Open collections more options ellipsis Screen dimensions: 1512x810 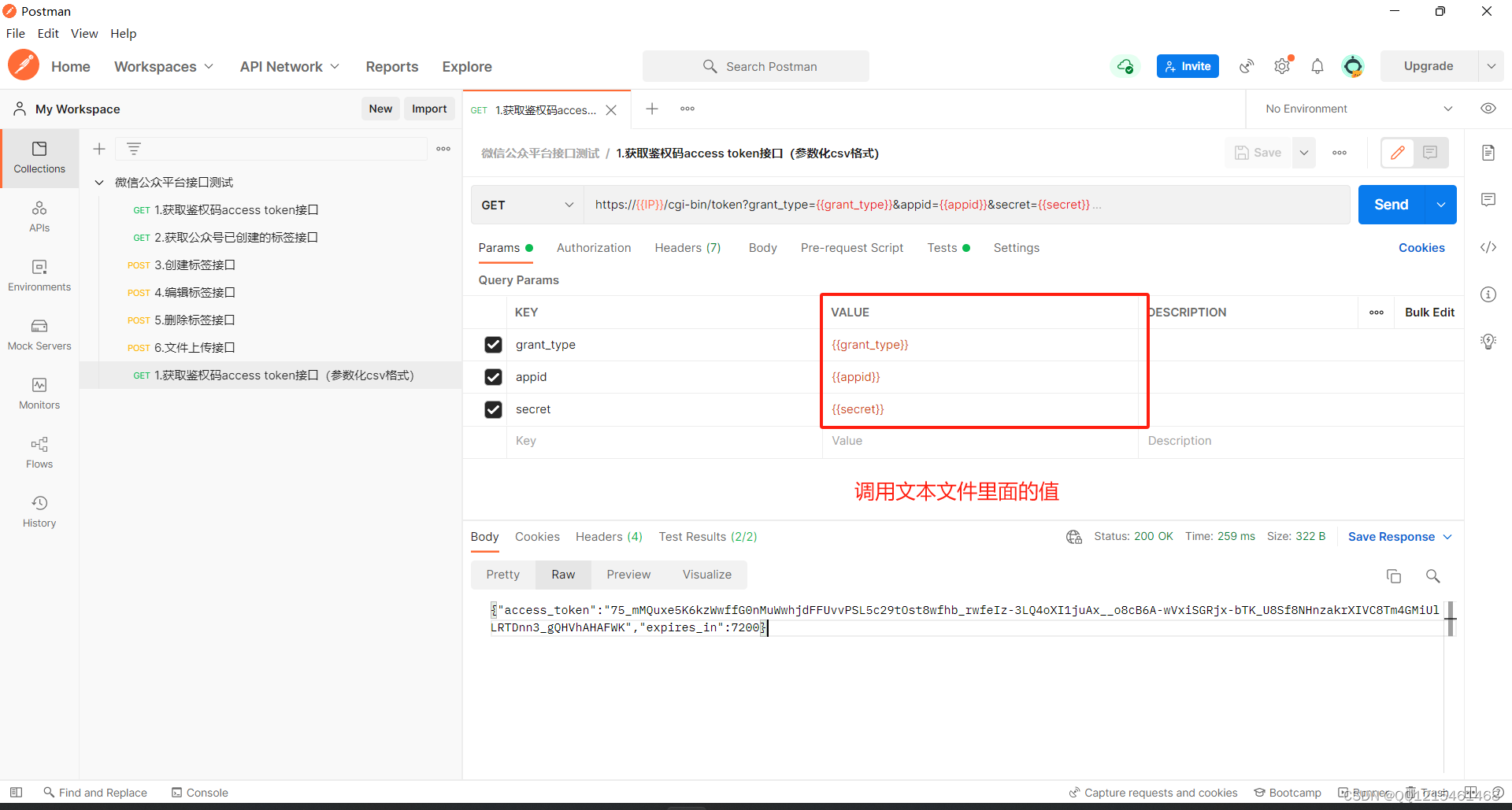(443, 149)
